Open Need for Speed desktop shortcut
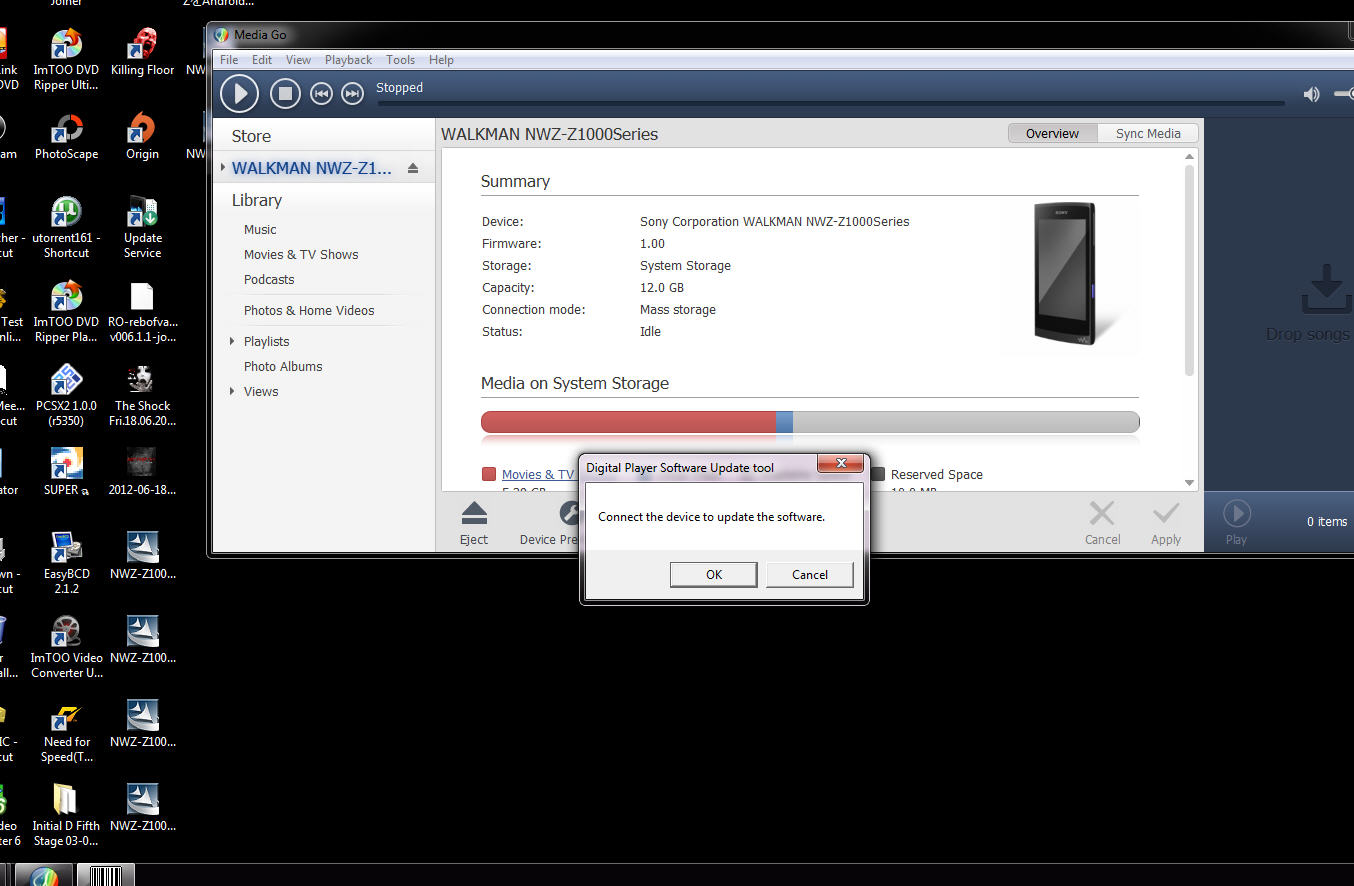Image resolution: width=1354 pixels, height=886 pixels. [x=66, y=732]
